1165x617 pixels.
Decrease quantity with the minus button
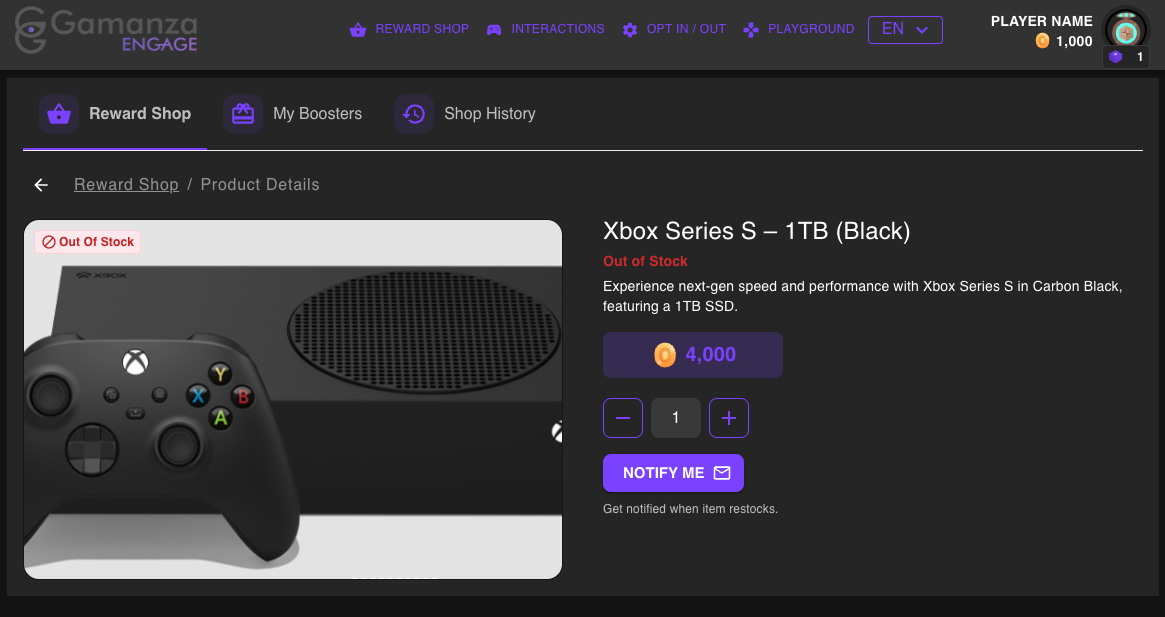pyautogui.click(x=623, y=418)
